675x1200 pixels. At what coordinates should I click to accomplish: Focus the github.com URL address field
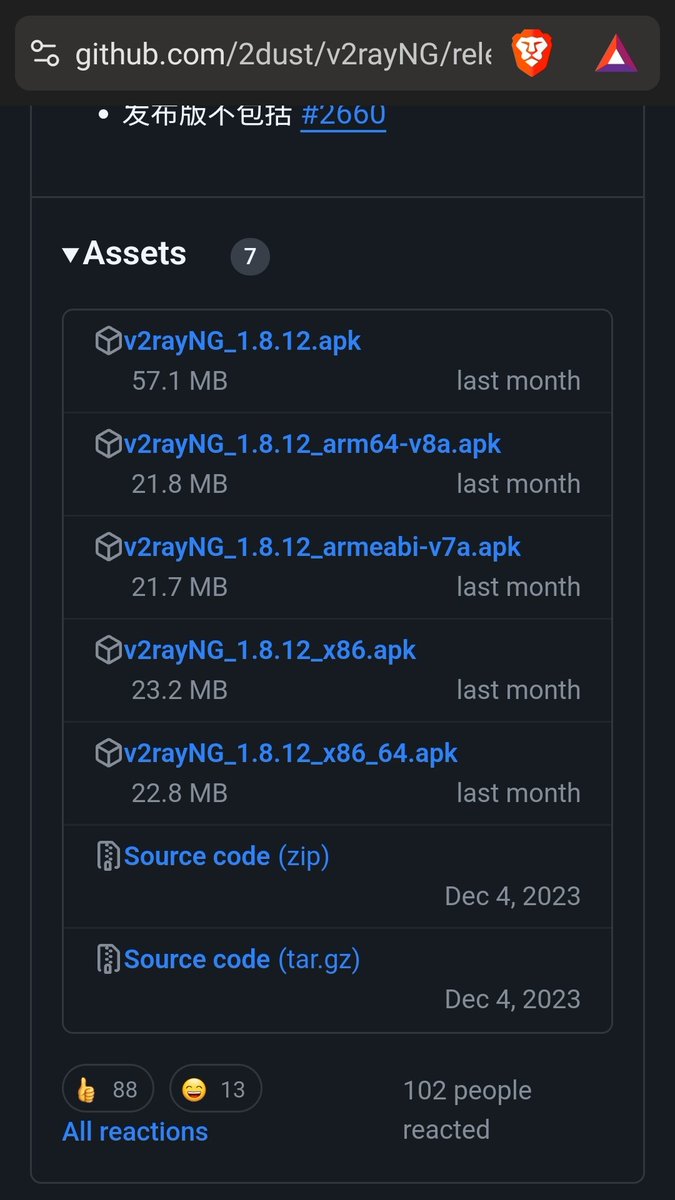[284, 54]
